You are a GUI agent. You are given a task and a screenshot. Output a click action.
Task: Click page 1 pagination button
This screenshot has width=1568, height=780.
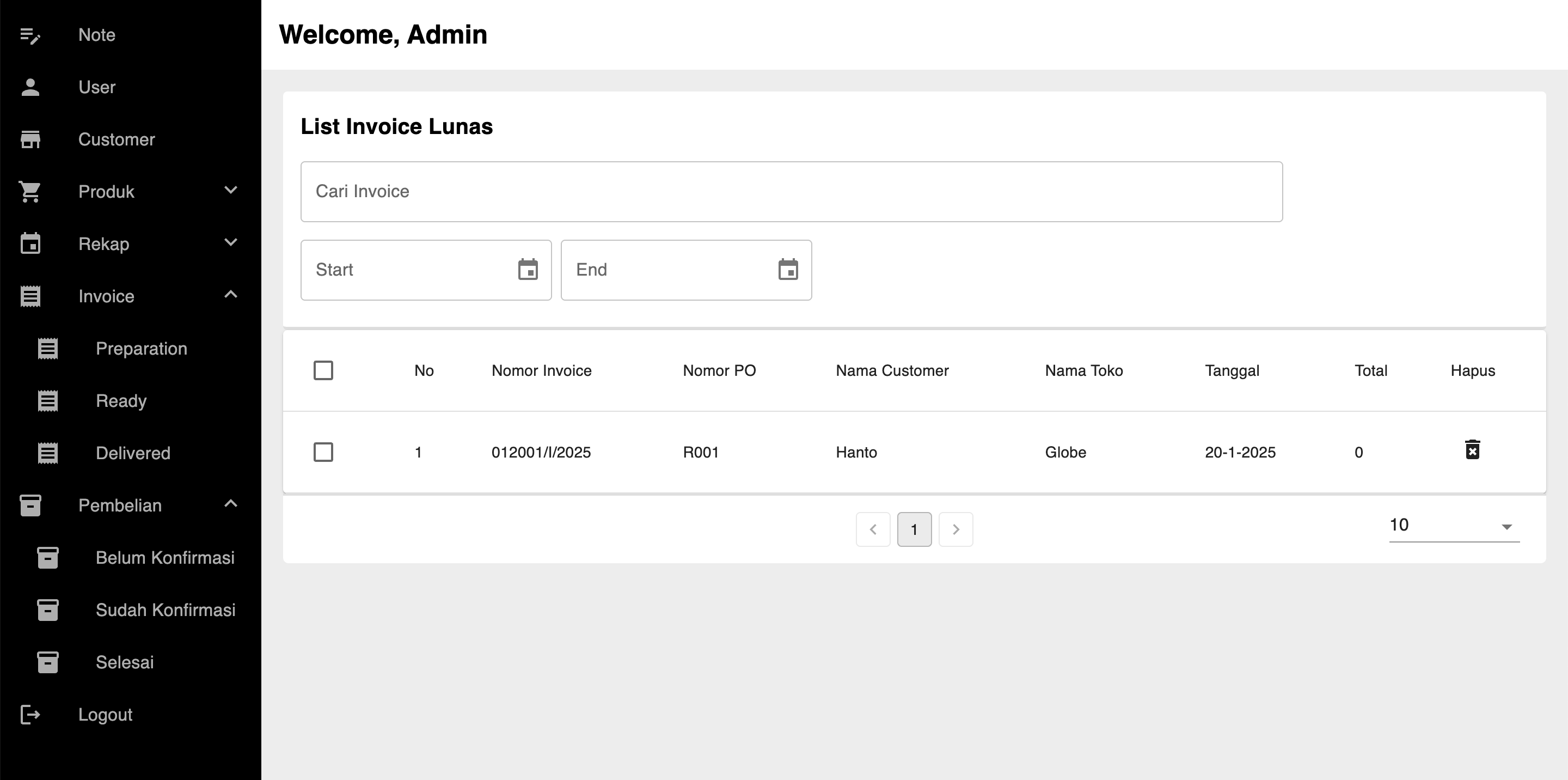coord(914,529)
